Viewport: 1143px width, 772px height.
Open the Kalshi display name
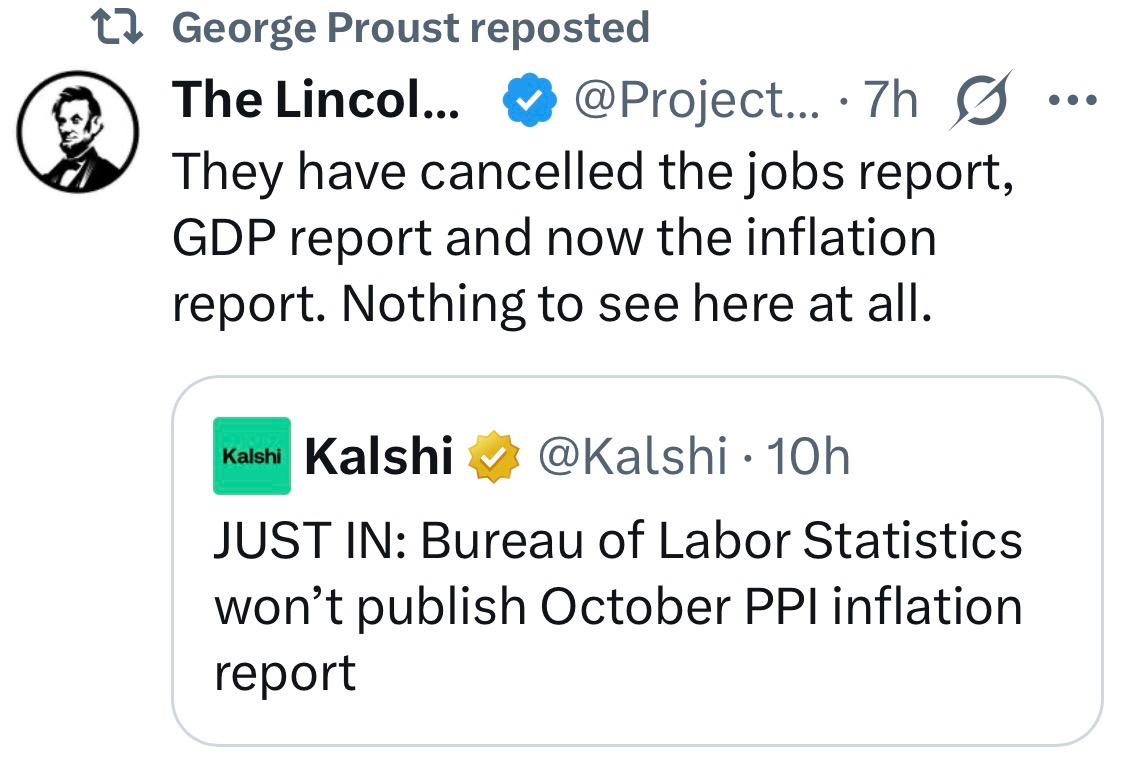point(378,457)
